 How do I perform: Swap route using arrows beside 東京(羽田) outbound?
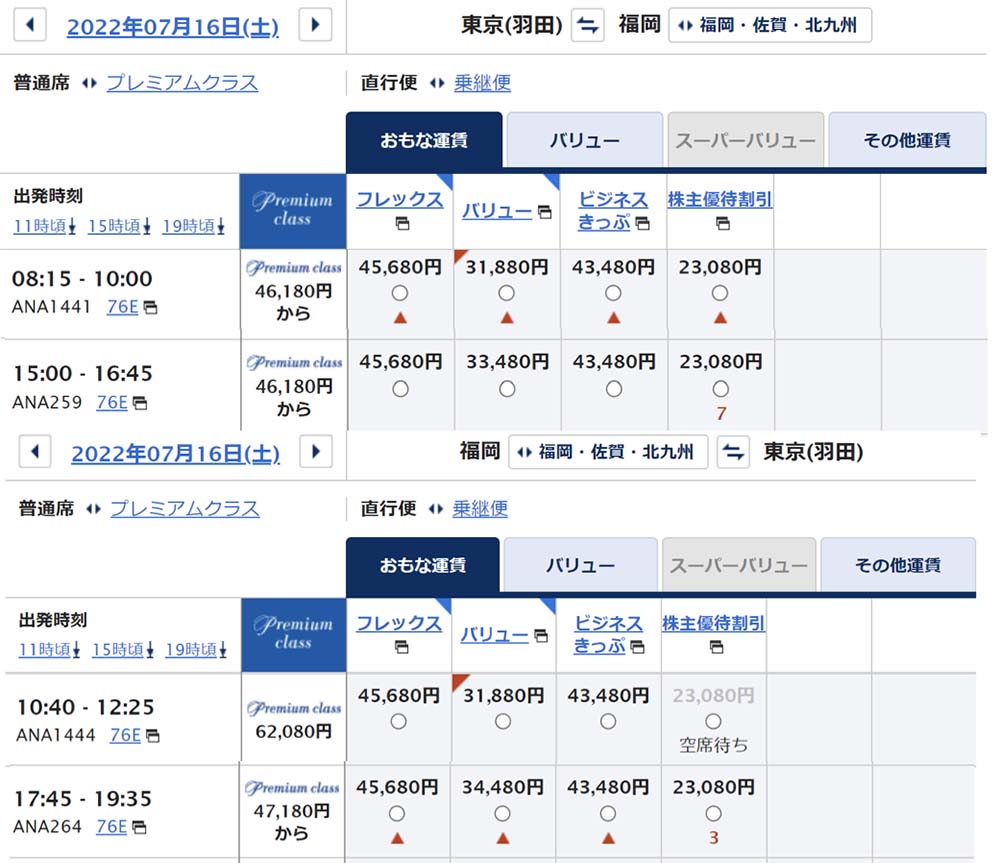pyautogui.click(x=587, y=26)
